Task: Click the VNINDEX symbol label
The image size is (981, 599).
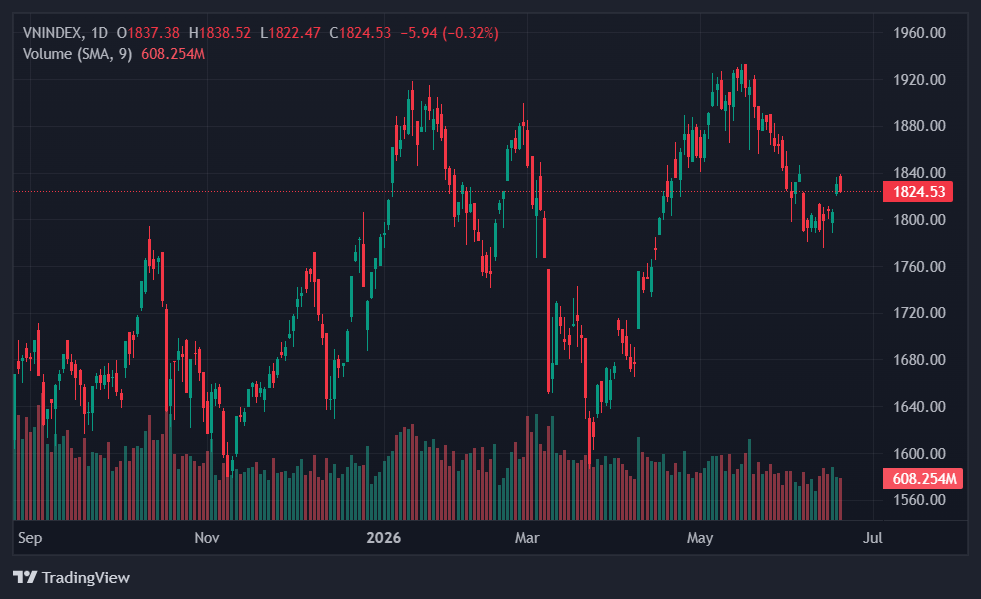Action: [51, 33]
